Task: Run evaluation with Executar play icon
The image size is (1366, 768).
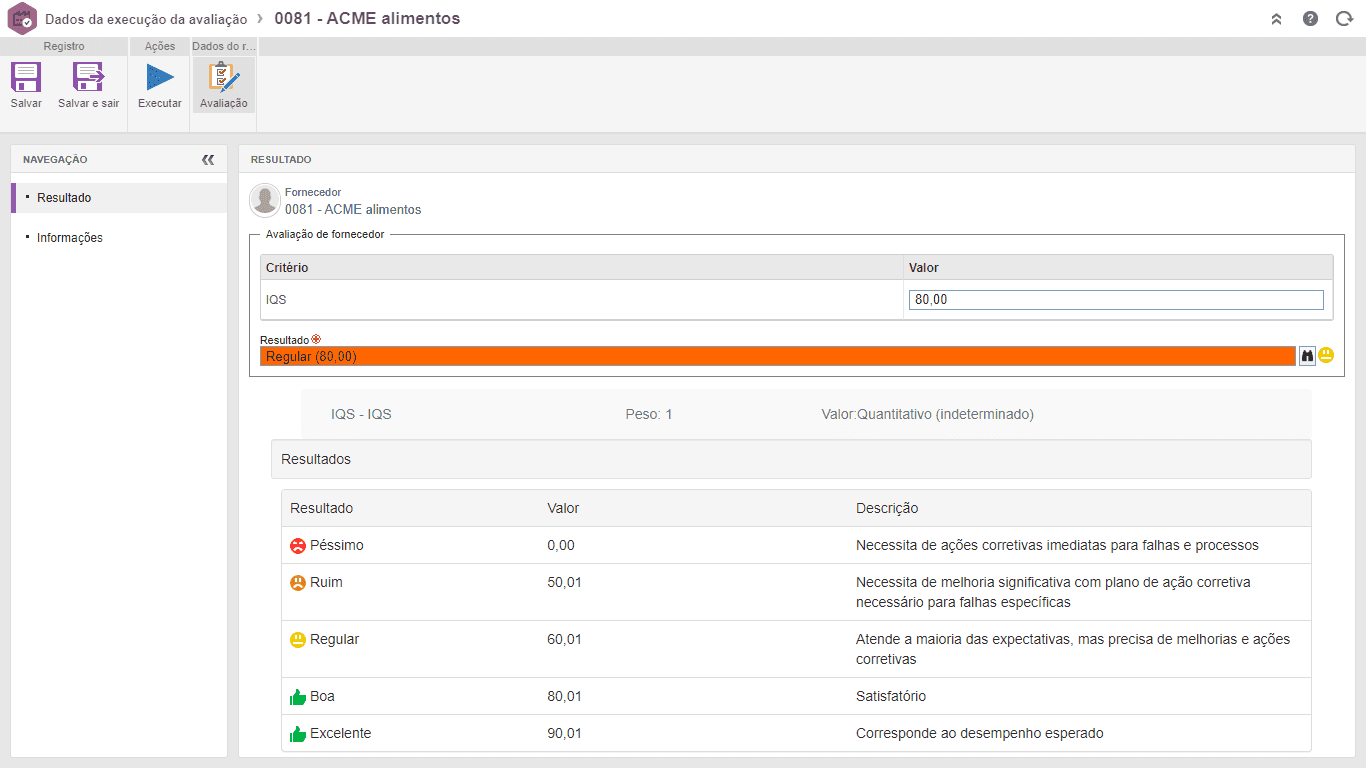Action: (x=160, y=78)
